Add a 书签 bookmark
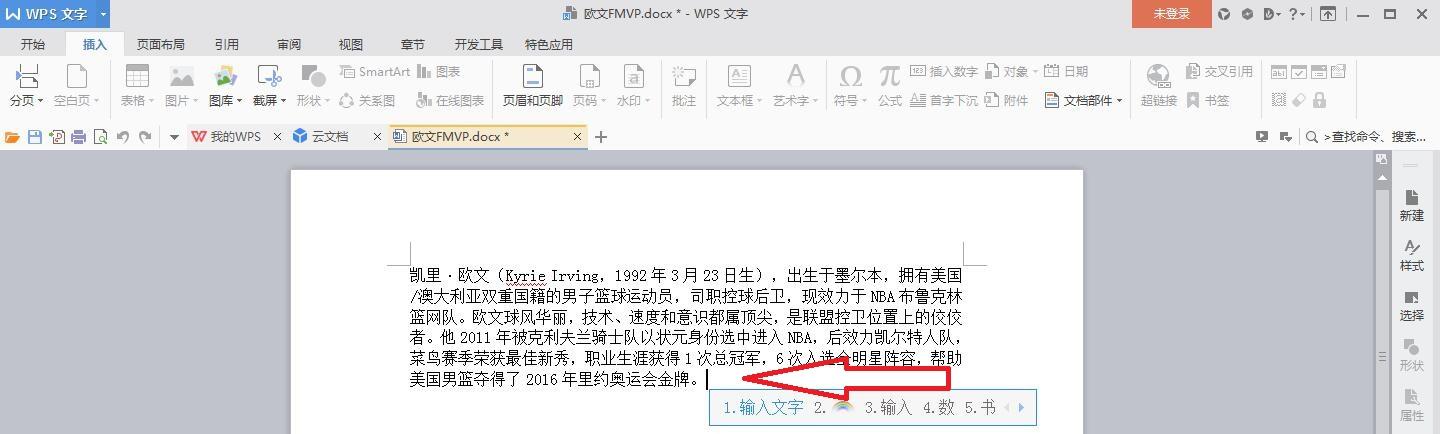 click(x=1208, y=100)
